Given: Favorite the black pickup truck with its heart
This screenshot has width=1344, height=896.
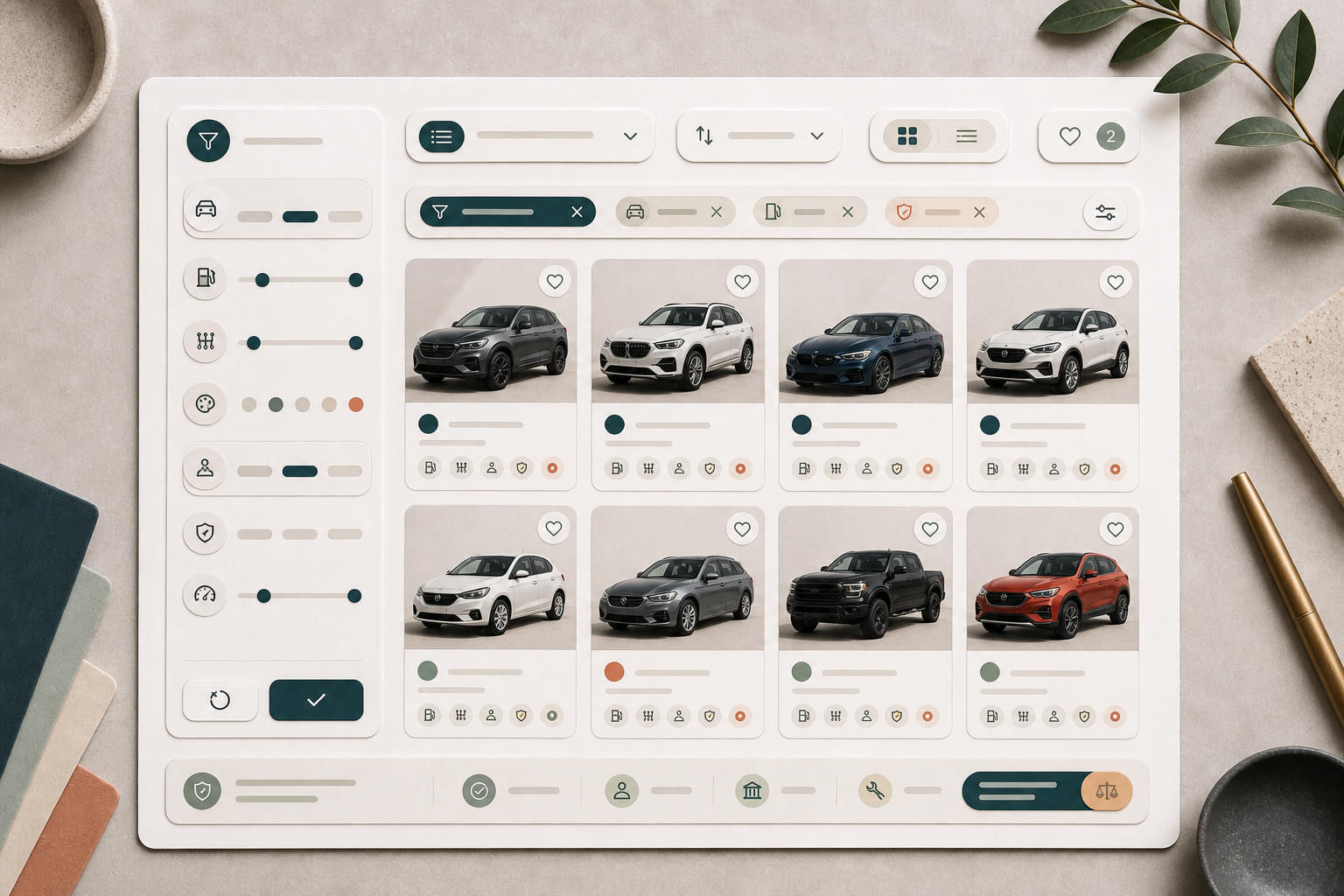Looking at the screenshot, I should coord(930,528).
